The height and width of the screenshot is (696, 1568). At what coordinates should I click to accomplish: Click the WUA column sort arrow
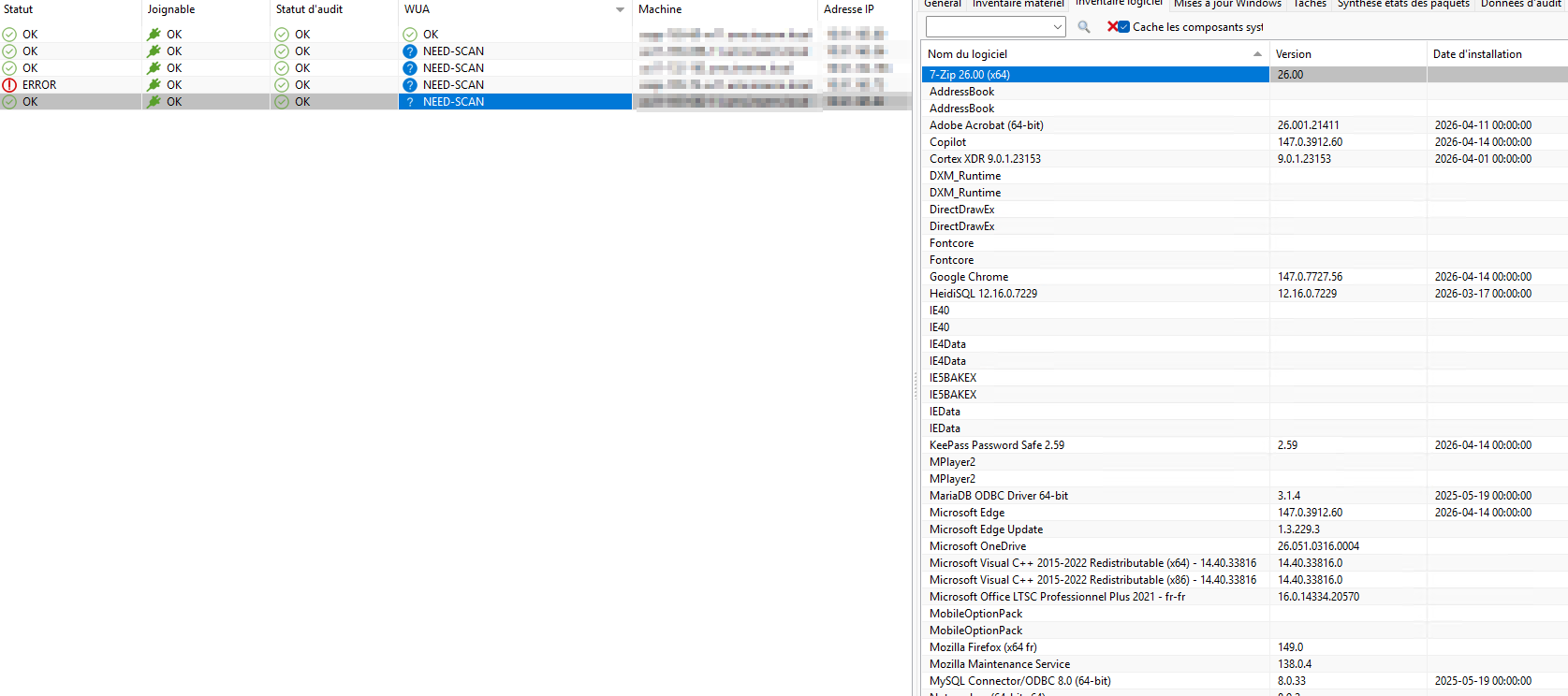pos(620,9)
